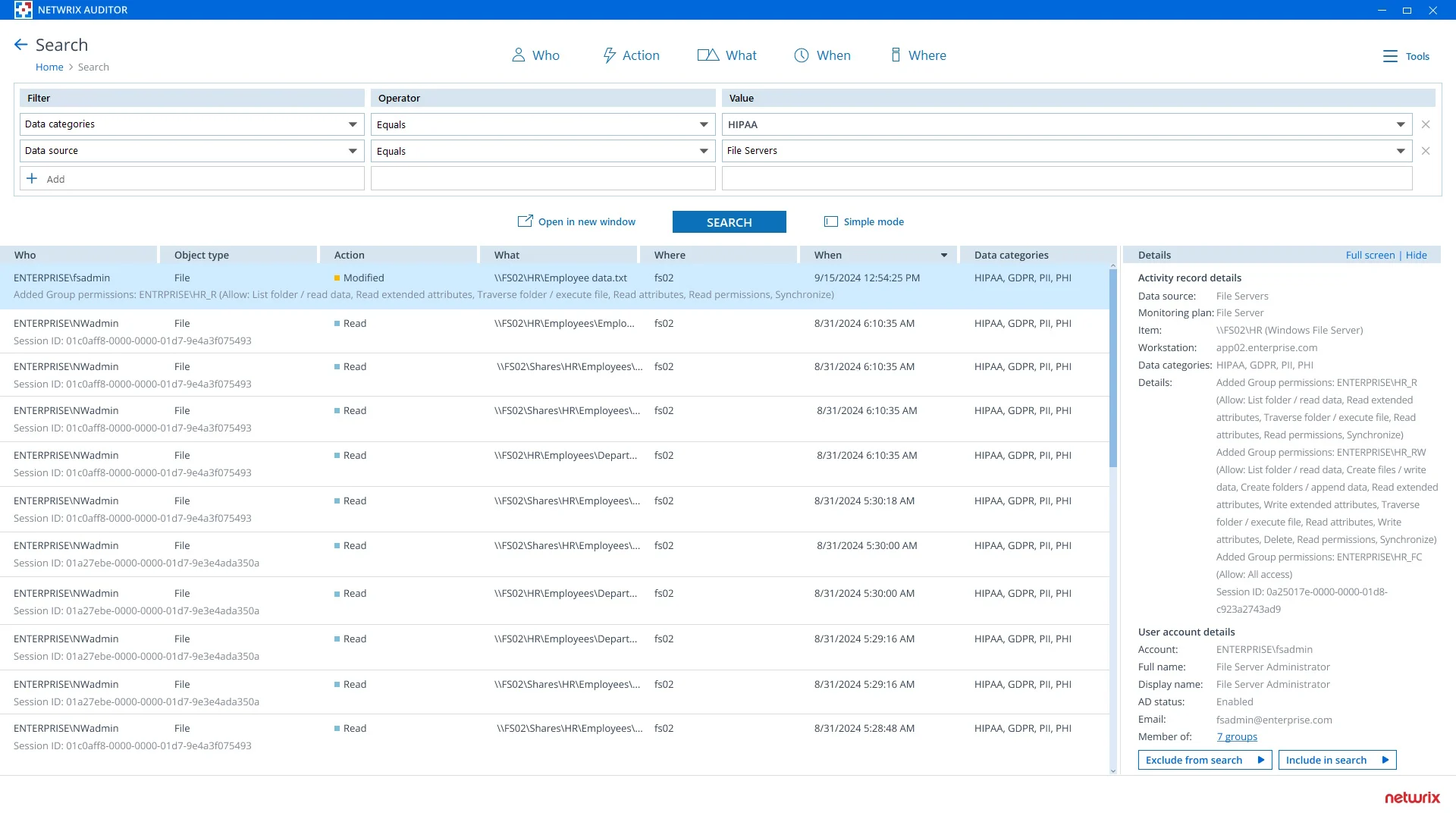Click the Netwrix Auditor app logo
This screenshot has height=819, width=1456.
point(23,10)
